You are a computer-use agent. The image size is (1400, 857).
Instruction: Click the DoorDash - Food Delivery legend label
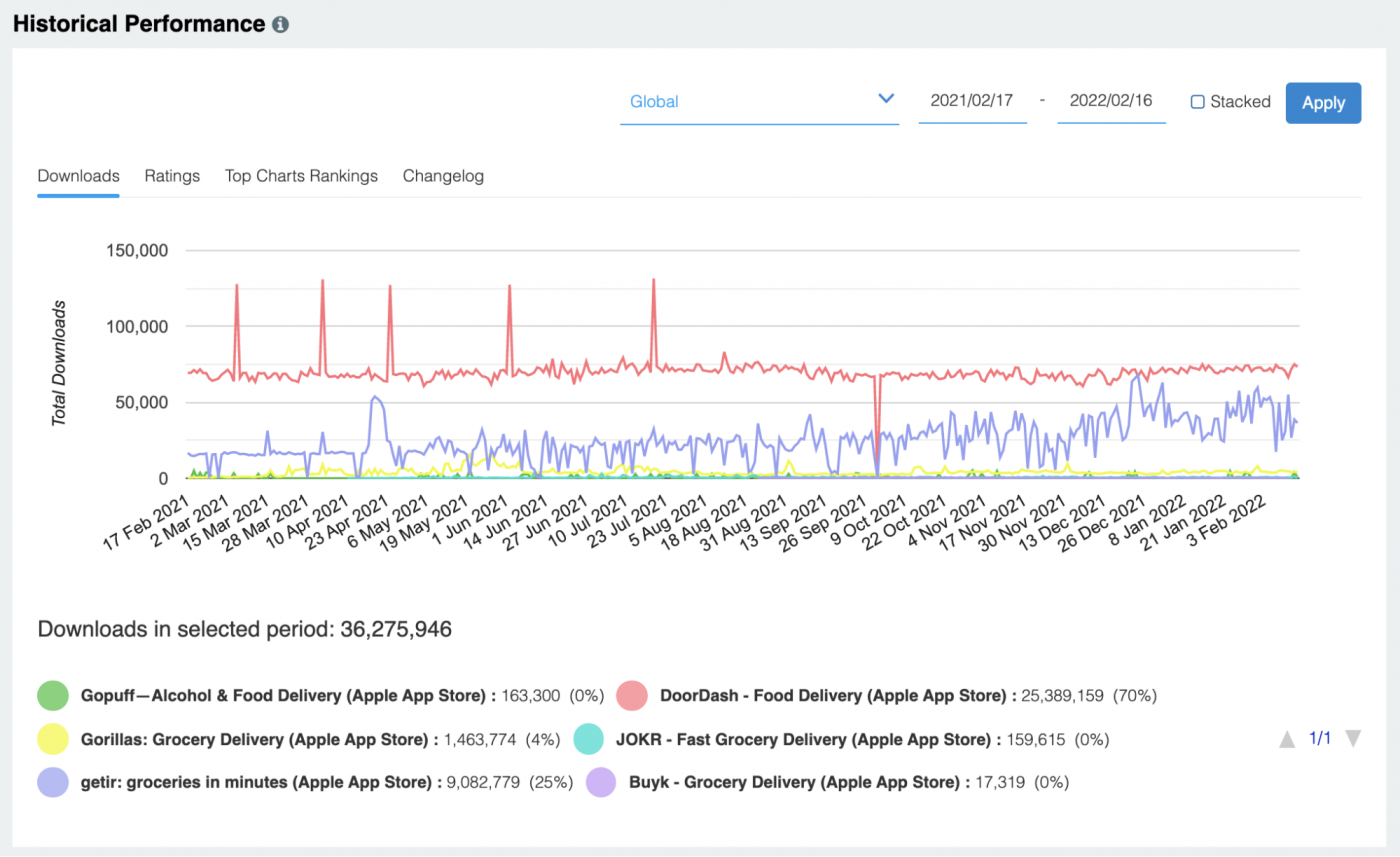836,695
